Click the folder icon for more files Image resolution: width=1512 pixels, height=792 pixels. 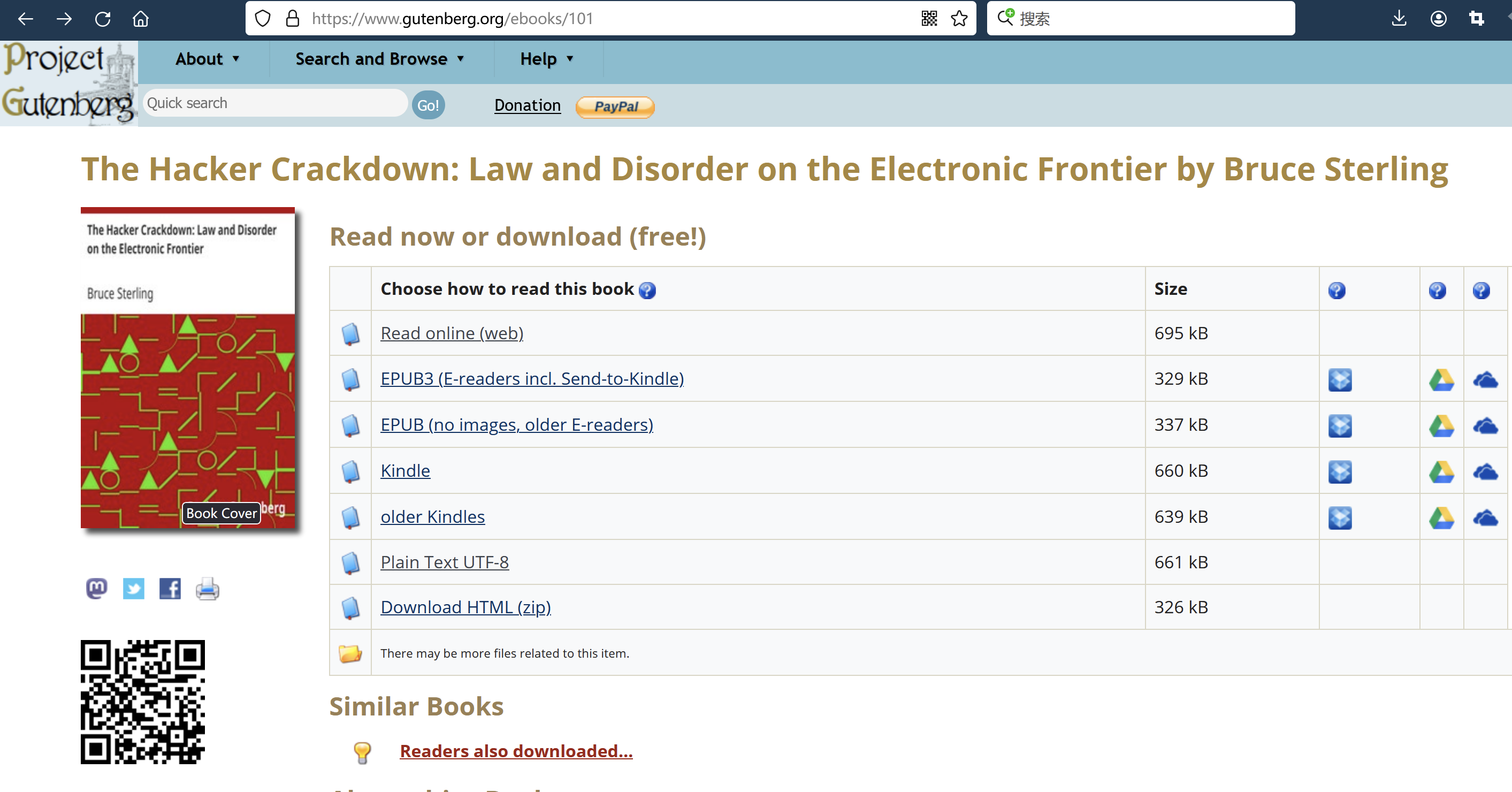350,653
